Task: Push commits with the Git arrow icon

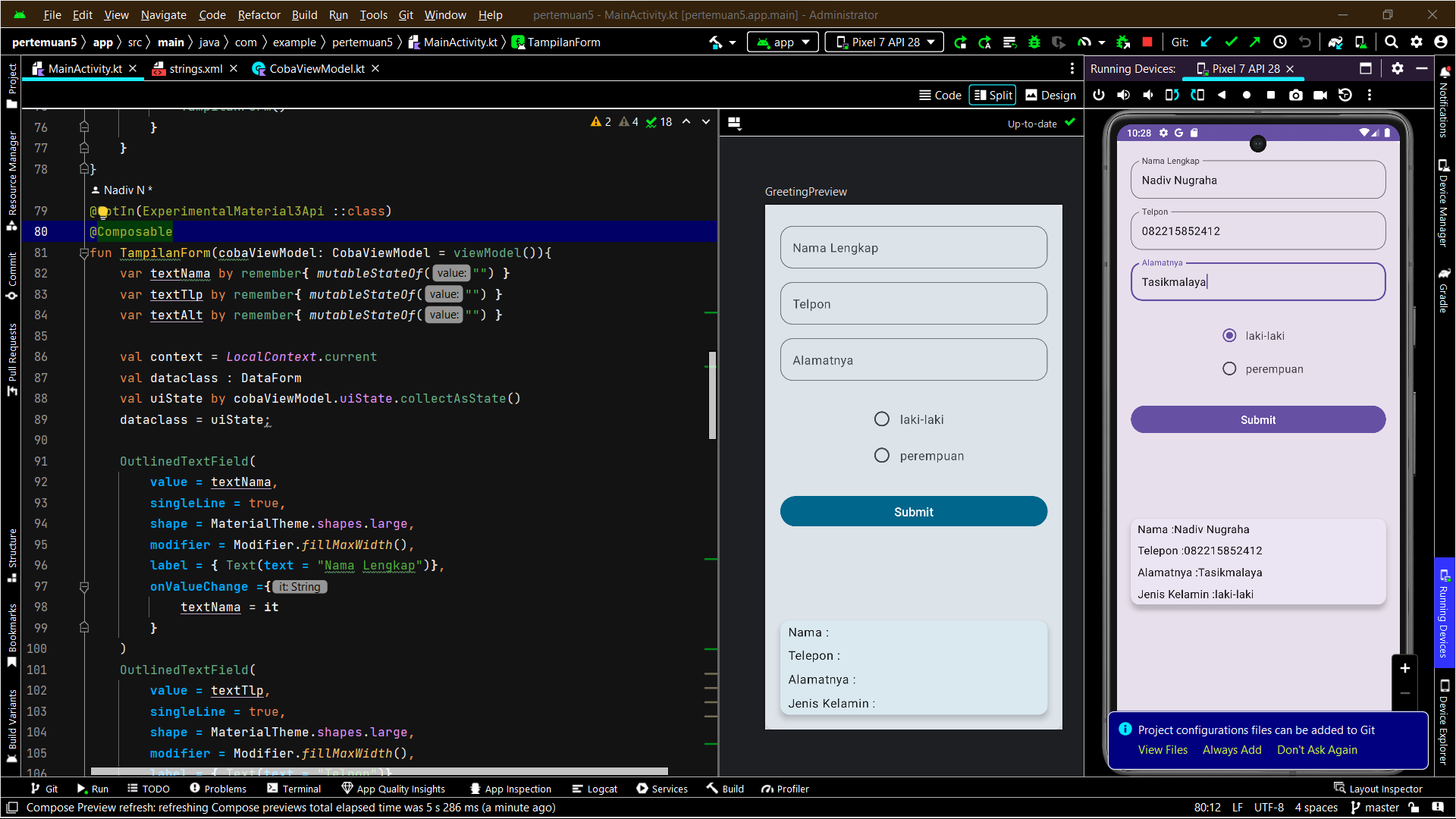Action: coord(1257,42)
